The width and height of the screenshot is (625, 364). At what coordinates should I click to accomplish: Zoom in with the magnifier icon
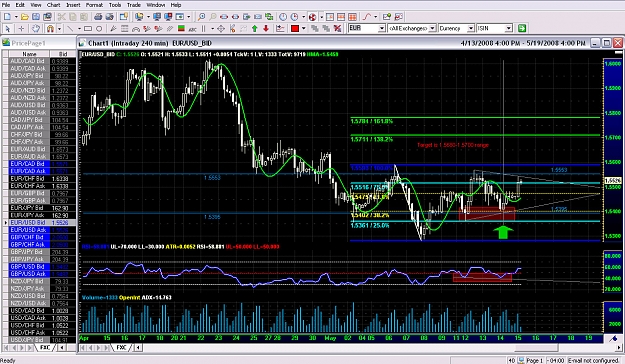point(201,17)
